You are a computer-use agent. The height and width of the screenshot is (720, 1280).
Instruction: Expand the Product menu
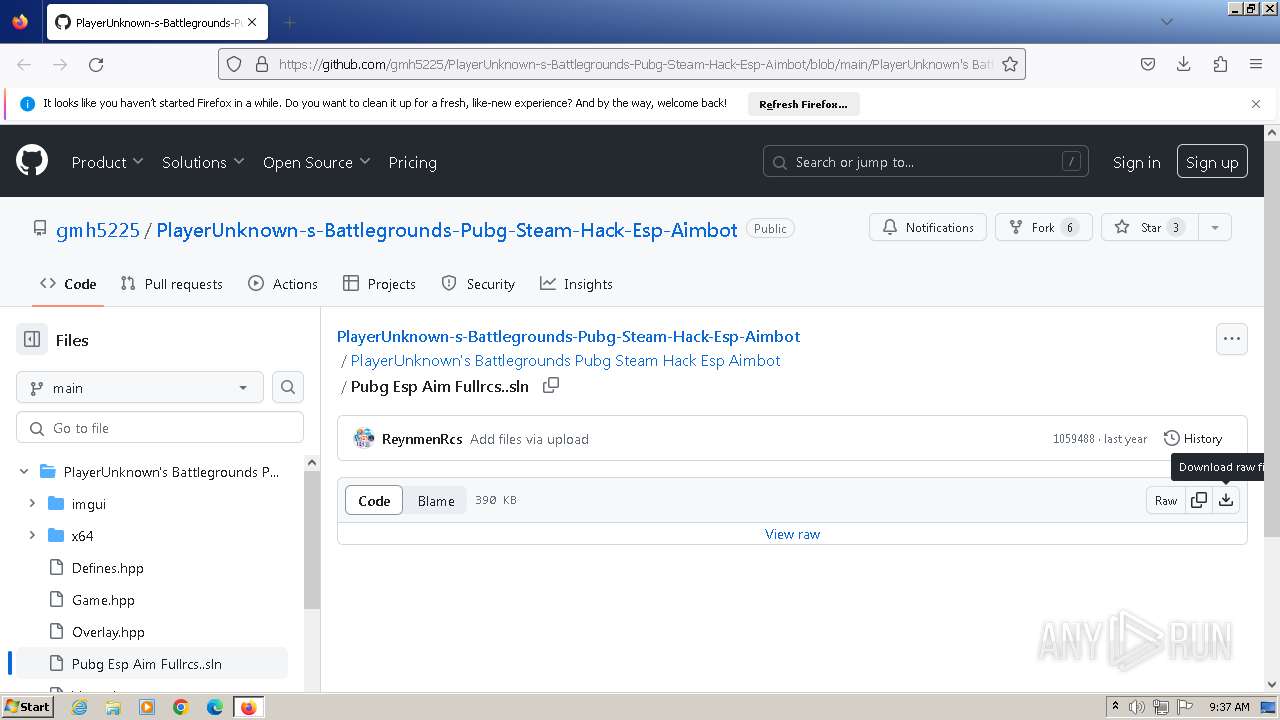107,162
